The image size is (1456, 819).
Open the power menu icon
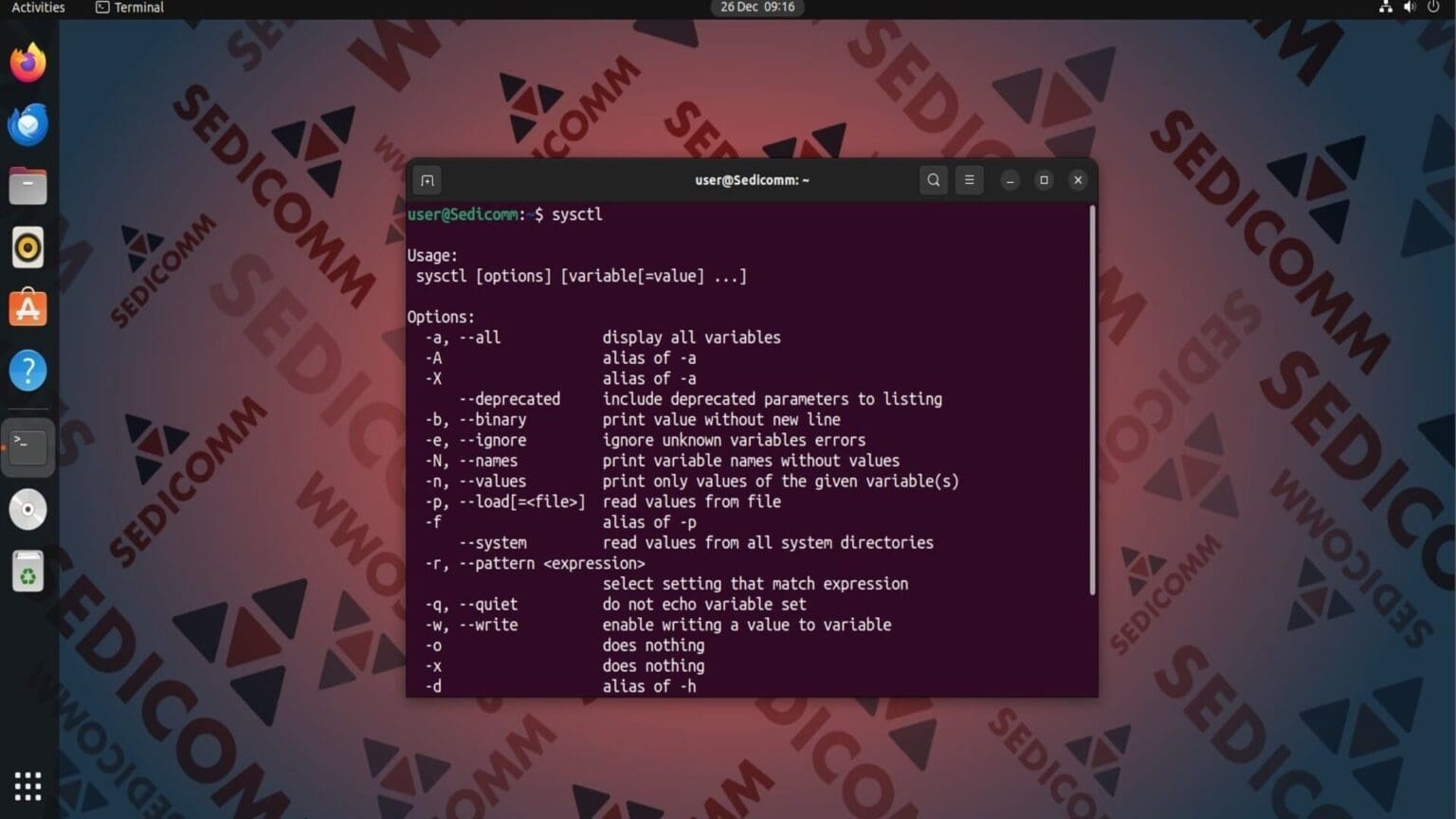(1433, 8)
